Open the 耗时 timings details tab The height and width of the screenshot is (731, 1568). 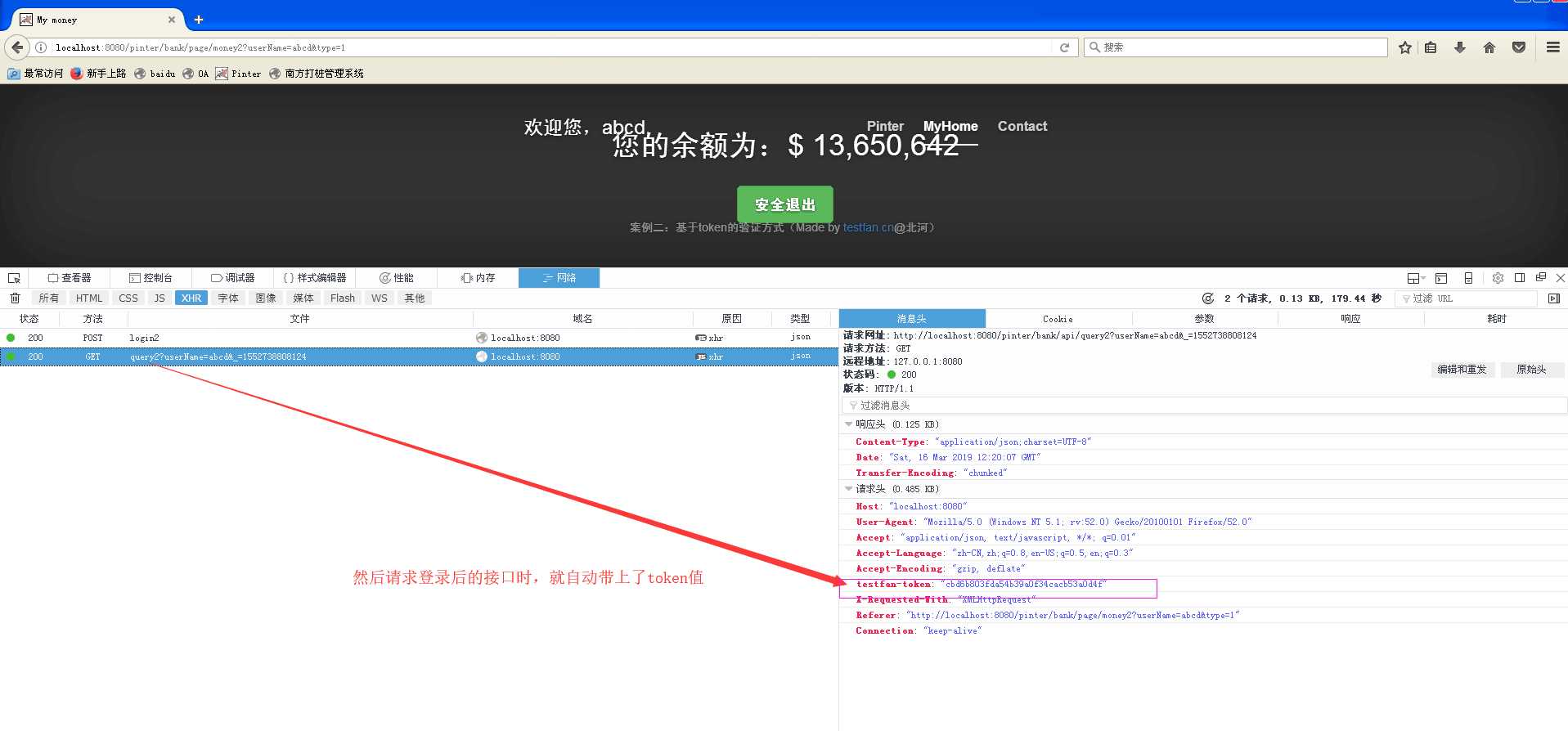pyautogui.click(x=1496, y=319)
